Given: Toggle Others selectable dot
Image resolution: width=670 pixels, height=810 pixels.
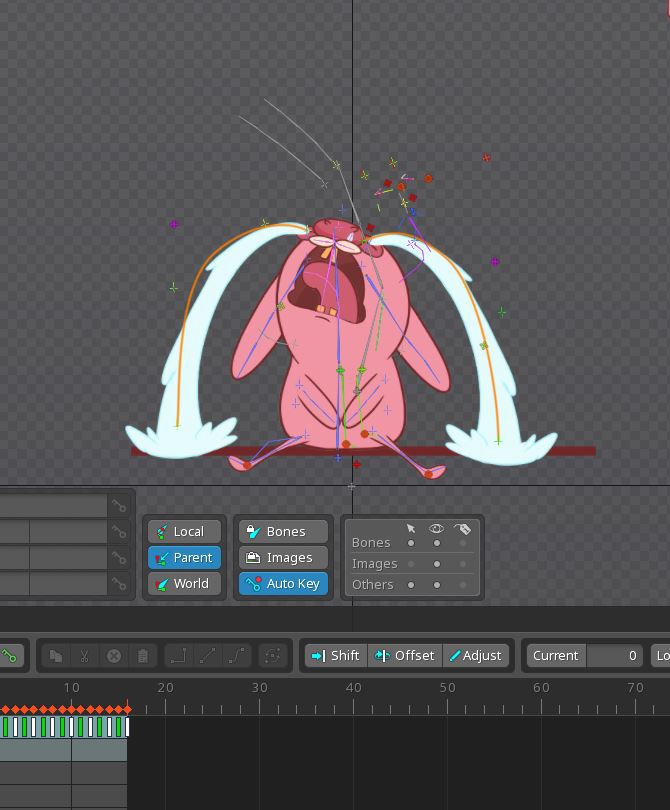Looking at the screenshot, I should tap(411, 585).
